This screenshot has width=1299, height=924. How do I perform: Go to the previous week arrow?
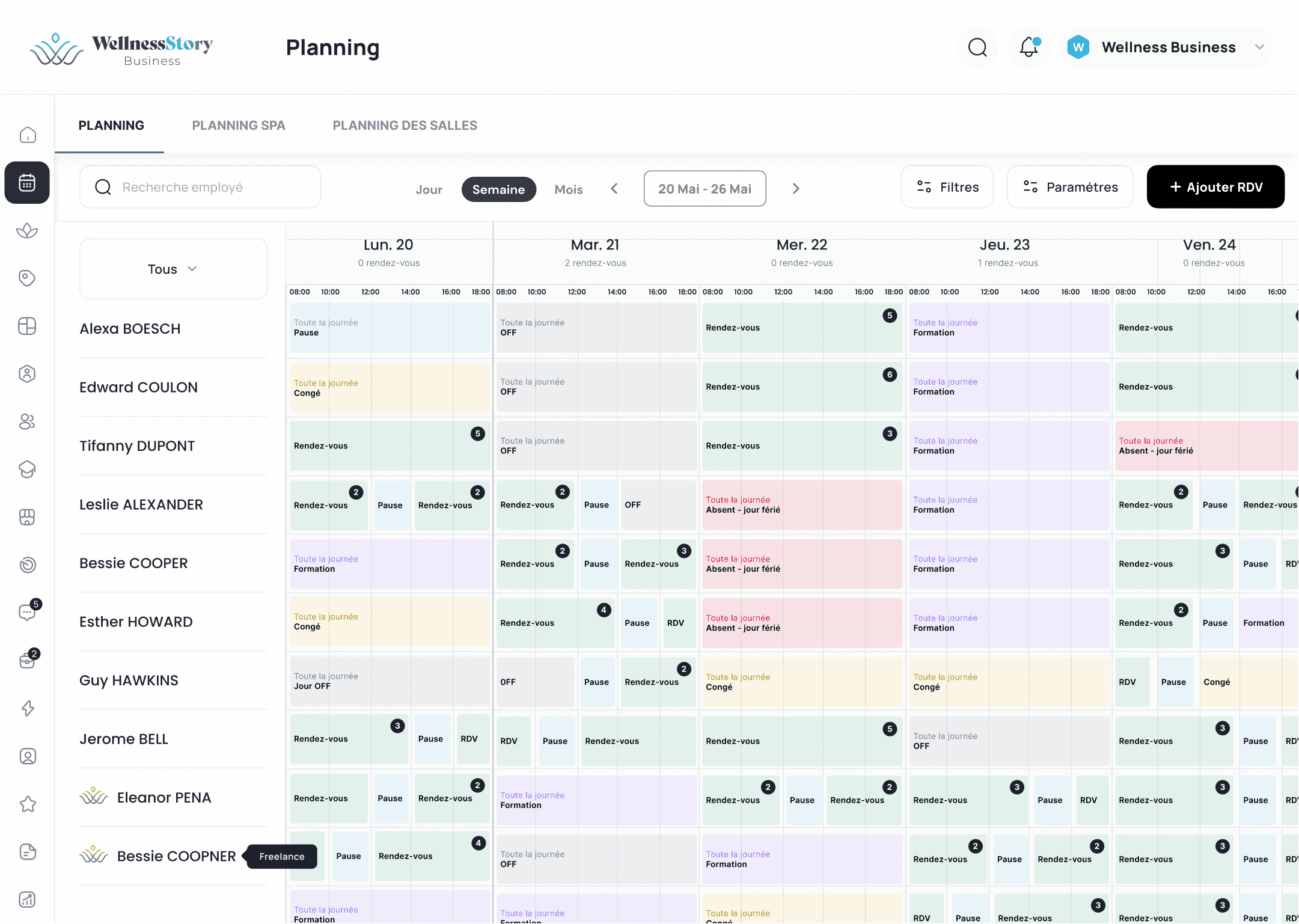coord(614,188)
